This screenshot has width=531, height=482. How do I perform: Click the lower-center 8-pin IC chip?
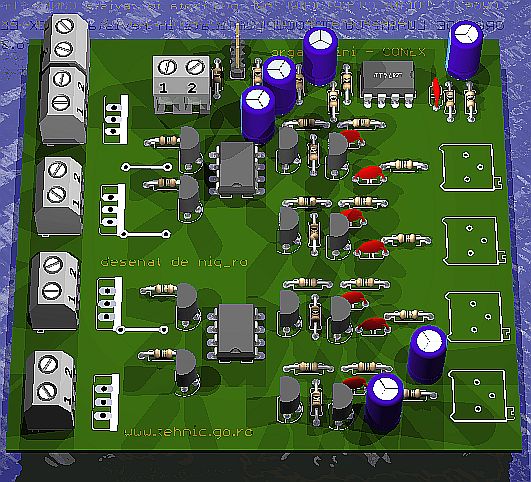[236, 333]
